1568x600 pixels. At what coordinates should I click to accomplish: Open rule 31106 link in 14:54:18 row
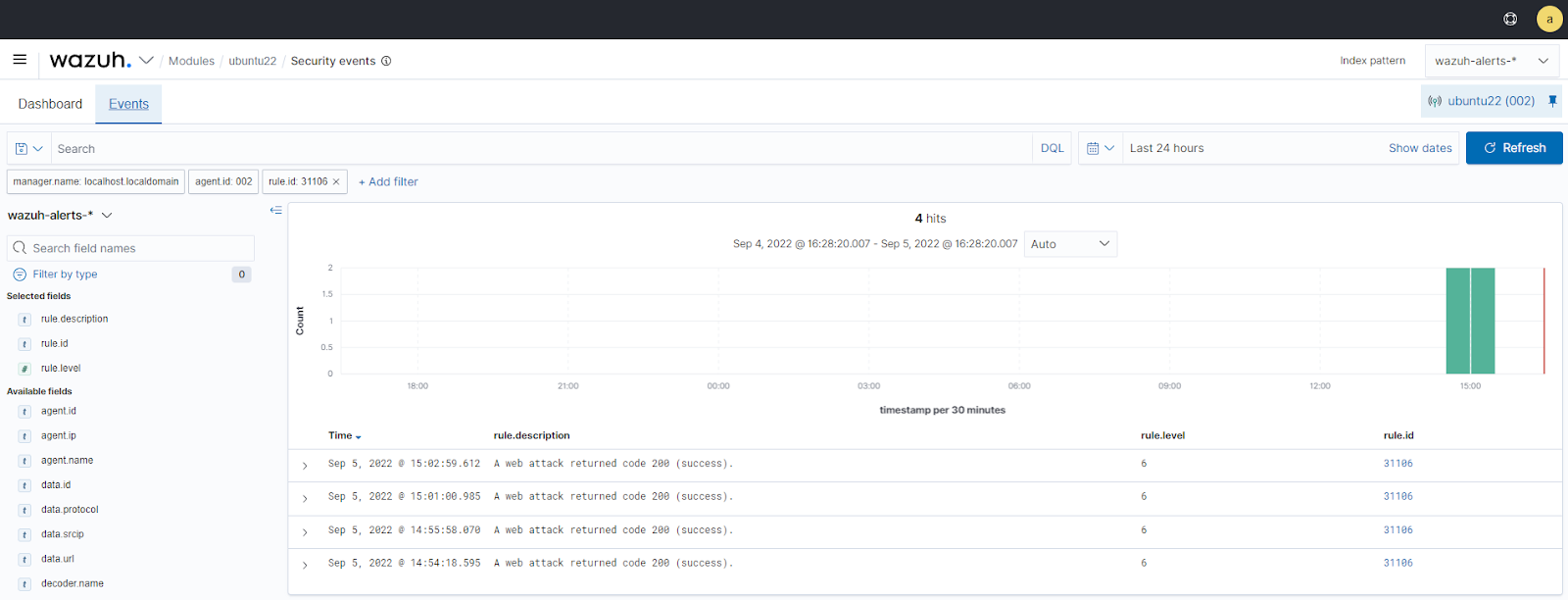pos(1398,564)
